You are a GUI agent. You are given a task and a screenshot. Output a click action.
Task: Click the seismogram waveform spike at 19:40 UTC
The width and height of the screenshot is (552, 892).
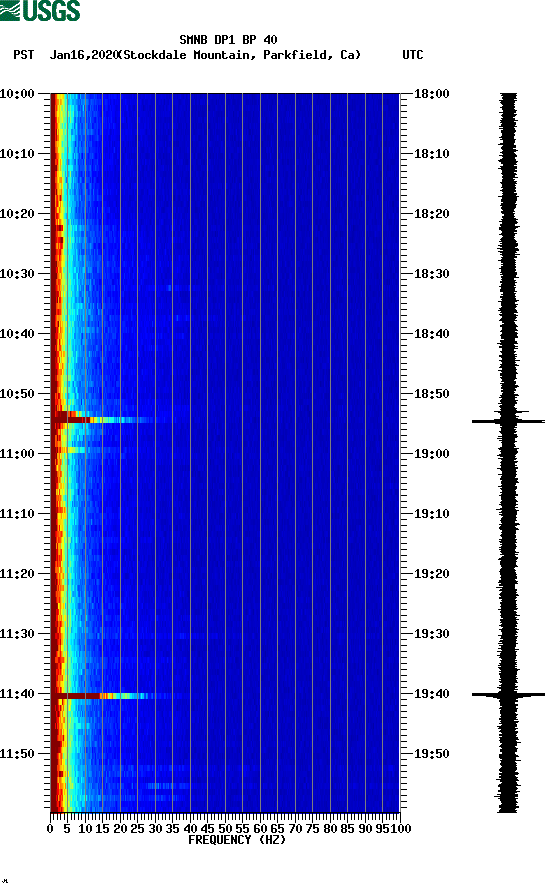(508, 695)
